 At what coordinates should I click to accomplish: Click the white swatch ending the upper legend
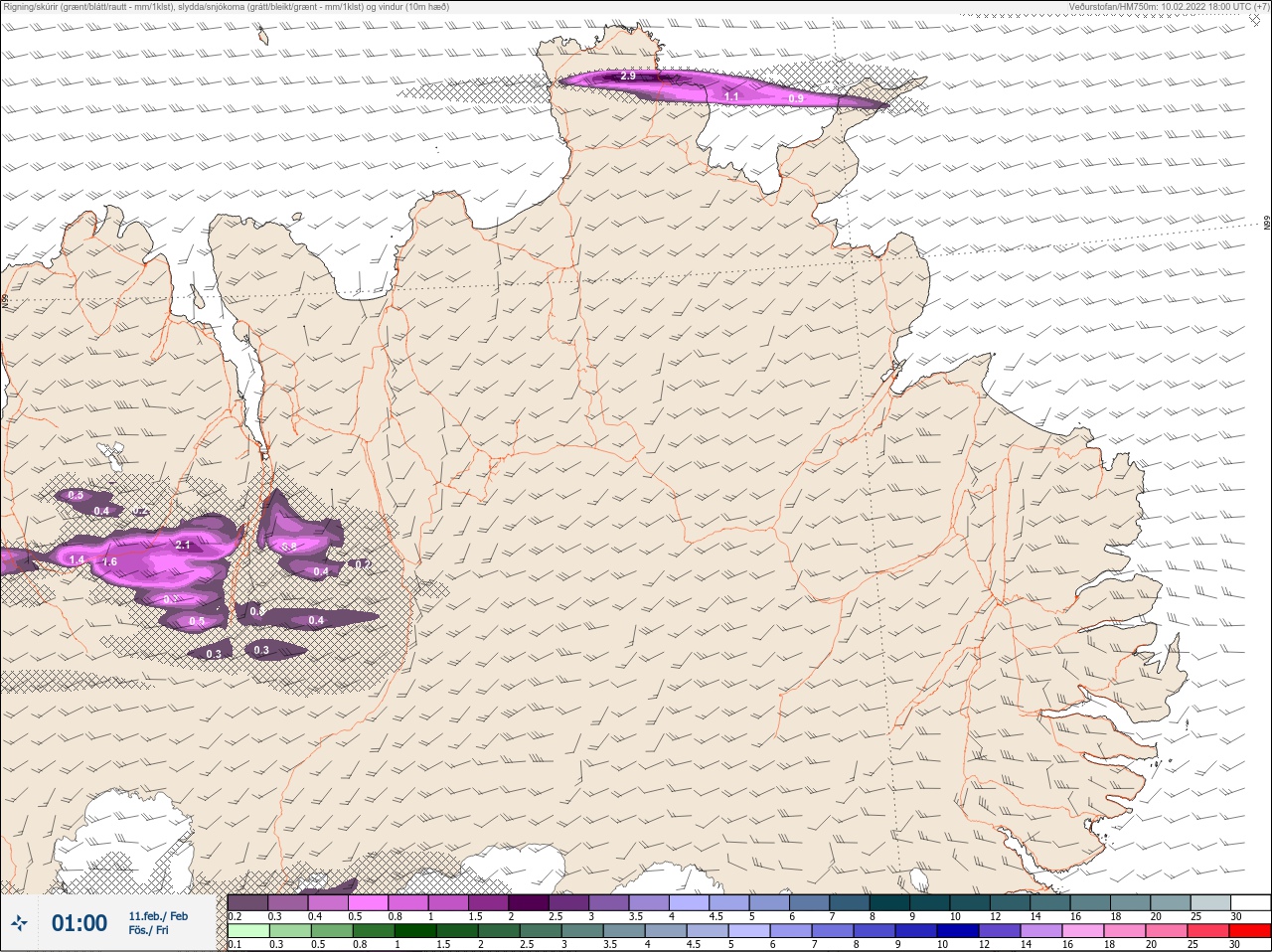(x=1250, y=902)
